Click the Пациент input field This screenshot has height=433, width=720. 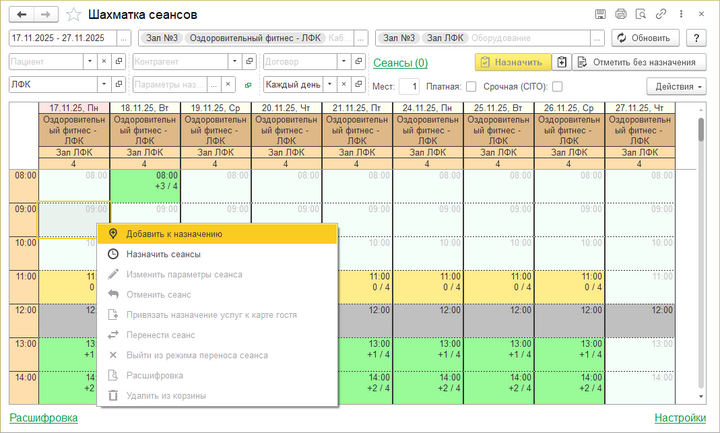coord(46,62)
